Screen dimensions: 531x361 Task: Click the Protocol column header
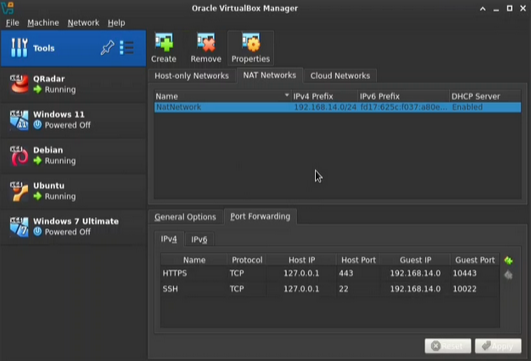(x=247, y=260)
